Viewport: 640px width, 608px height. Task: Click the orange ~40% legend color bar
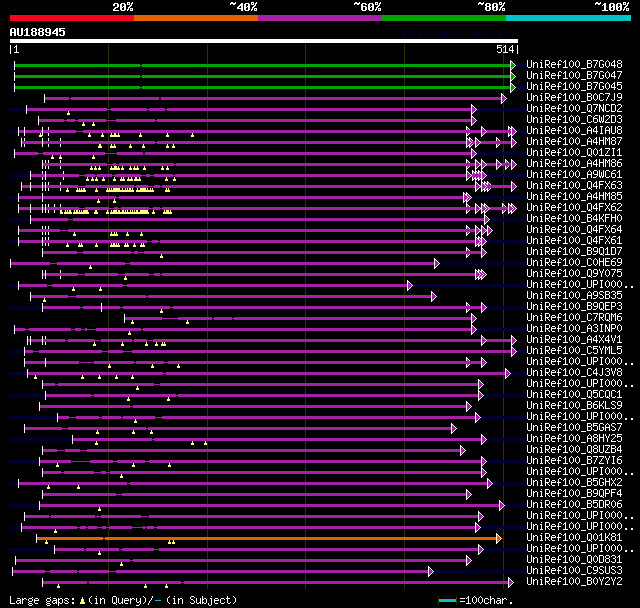[196, 18]
